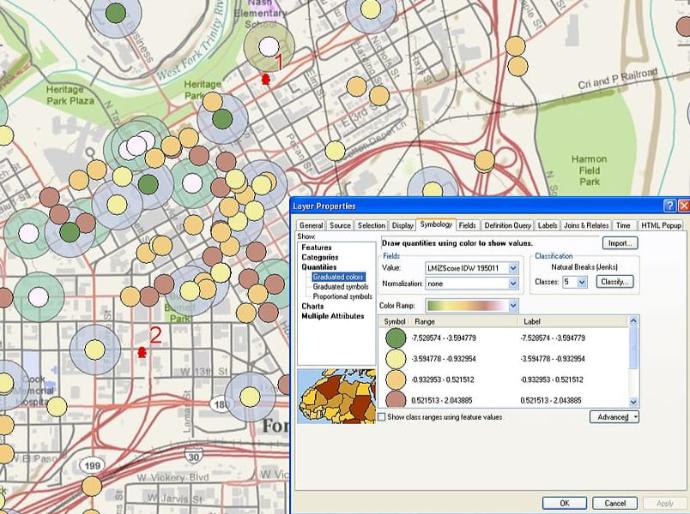The height and width of the screenshot is (514, 690).
Task: Enable Show class ranges using feature values
Action: click(382, 416)
